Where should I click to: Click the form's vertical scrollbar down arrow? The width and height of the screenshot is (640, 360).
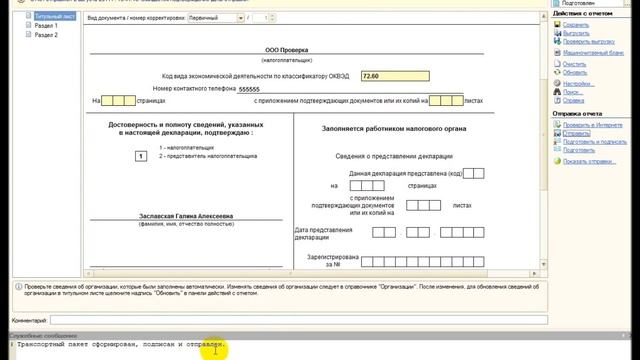click(543, 264)
